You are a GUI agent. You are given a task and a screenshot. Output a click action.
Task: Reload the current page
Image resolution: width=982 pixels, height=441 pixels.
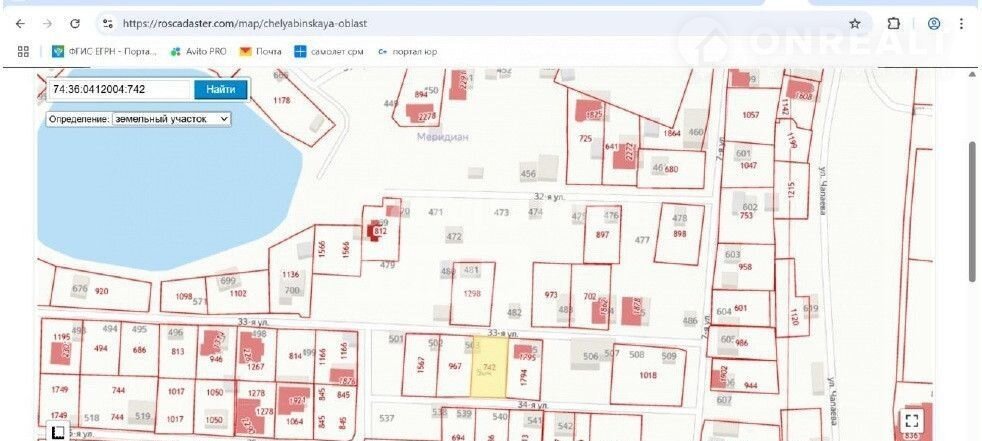pyautogui.click(x=75, y=23)
